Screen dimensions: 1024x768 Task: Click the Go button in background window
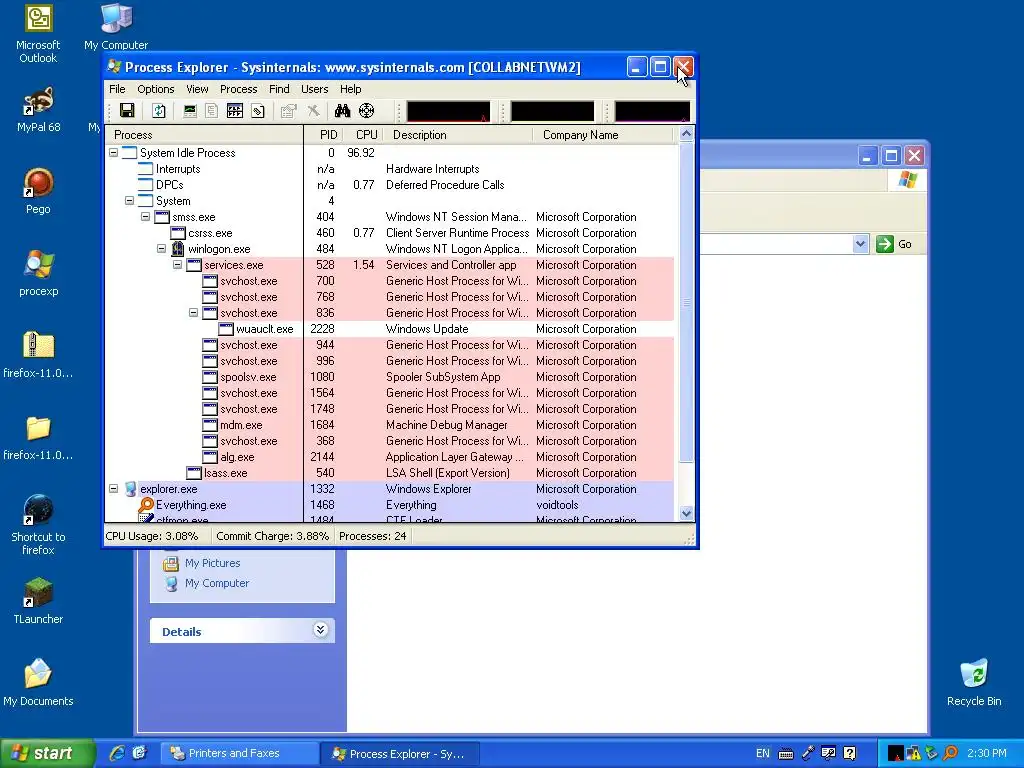[x=894, y=244]
